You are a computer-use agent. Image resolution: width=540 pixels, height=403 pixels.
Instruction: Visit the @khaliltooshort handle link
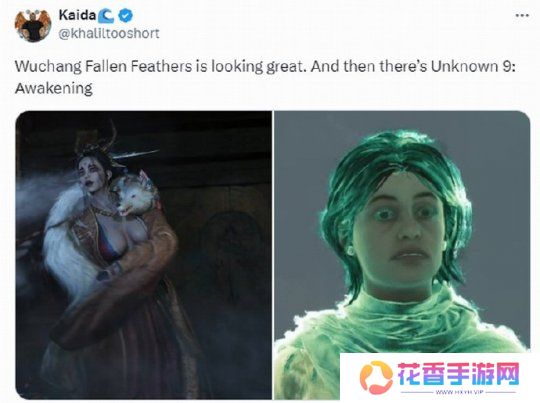point(109,33)
